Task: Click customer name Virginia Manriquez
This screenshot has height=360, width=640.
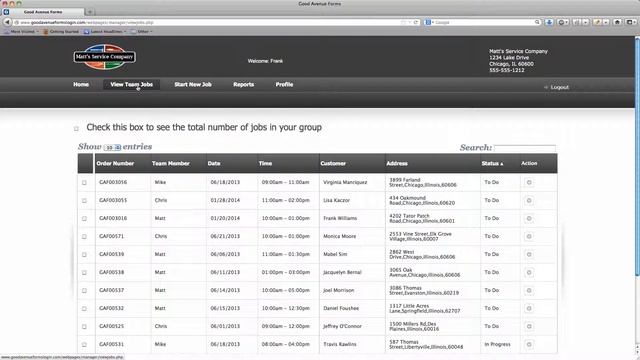Action: [345, 182]
